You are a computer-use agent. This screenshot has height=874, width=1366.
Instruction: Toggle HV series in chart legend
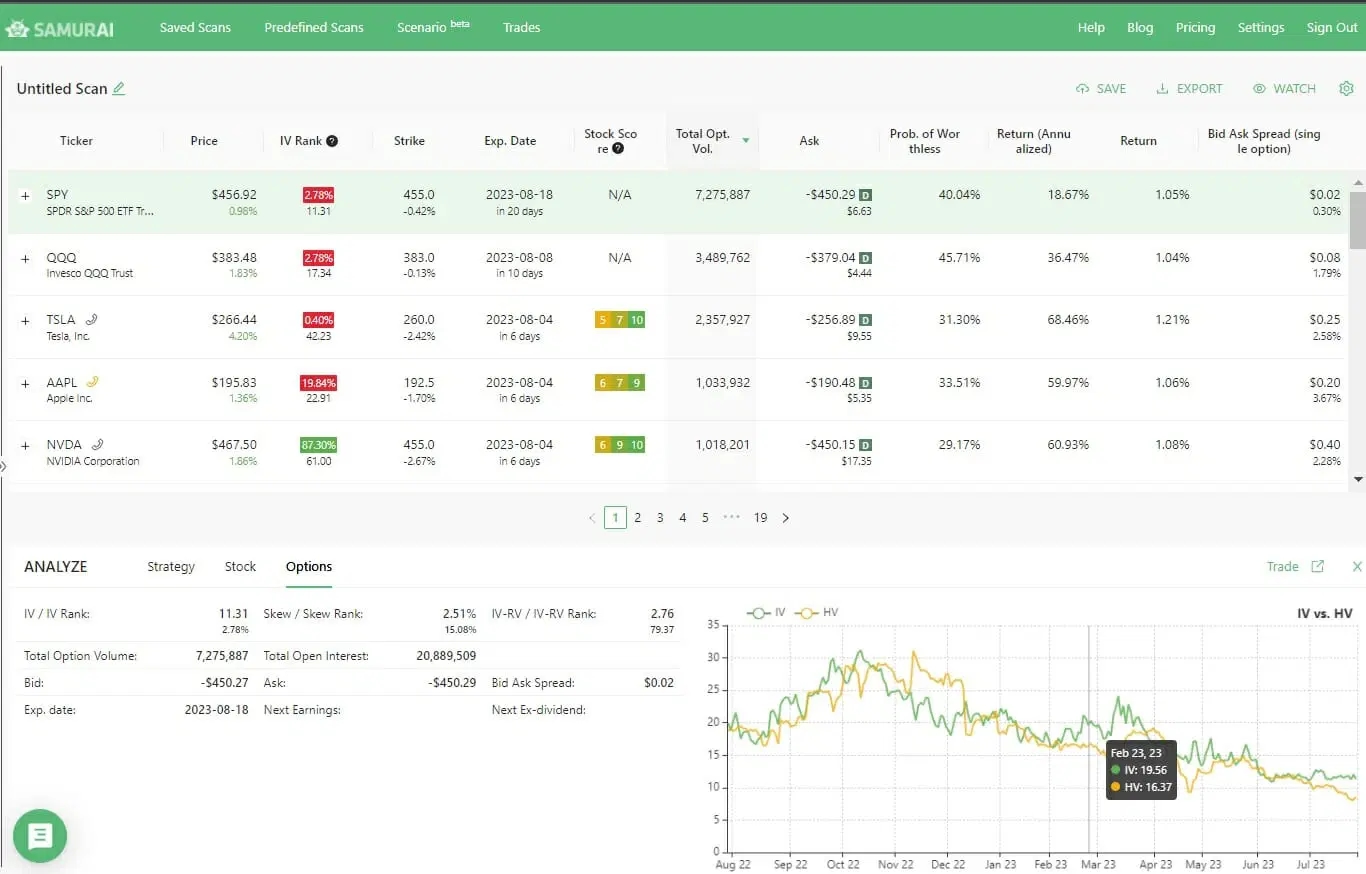[x=816, y=612]
